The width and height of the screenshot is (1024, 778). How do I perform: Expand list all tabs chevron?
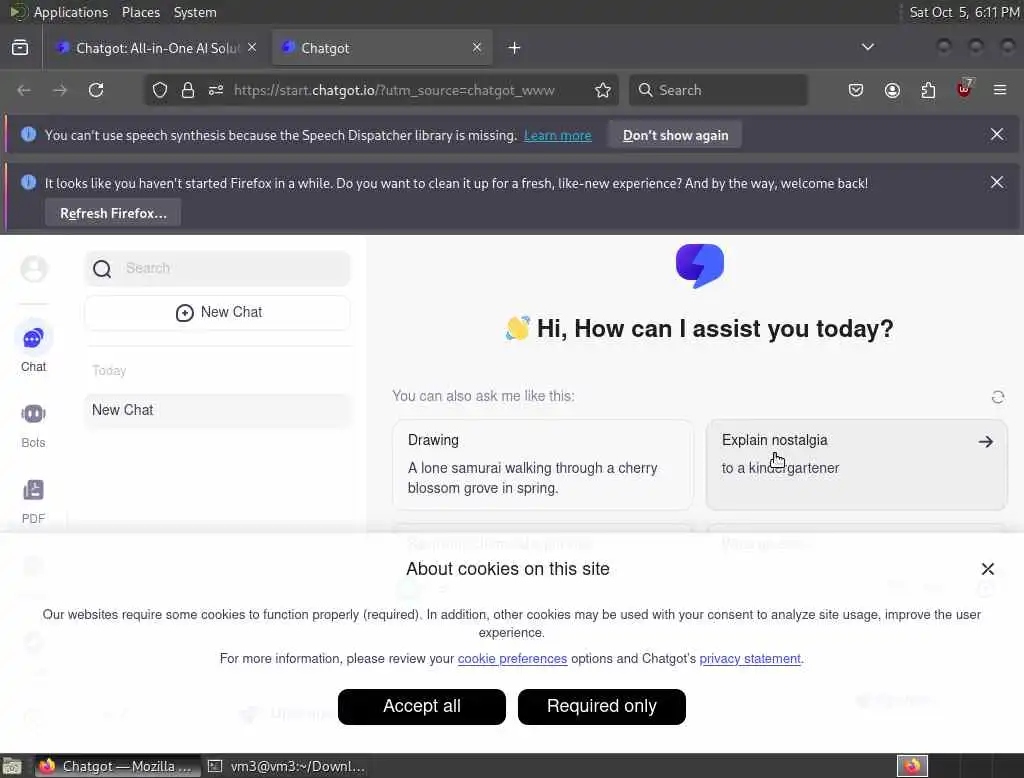[868, 47]
